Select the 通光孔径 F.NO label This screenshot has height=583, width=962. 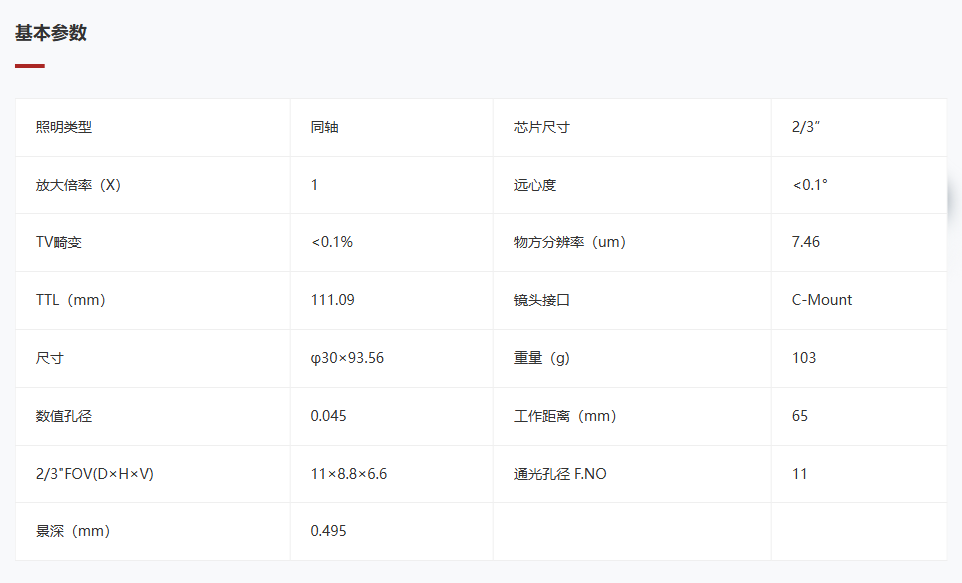[x=560, y=474]
